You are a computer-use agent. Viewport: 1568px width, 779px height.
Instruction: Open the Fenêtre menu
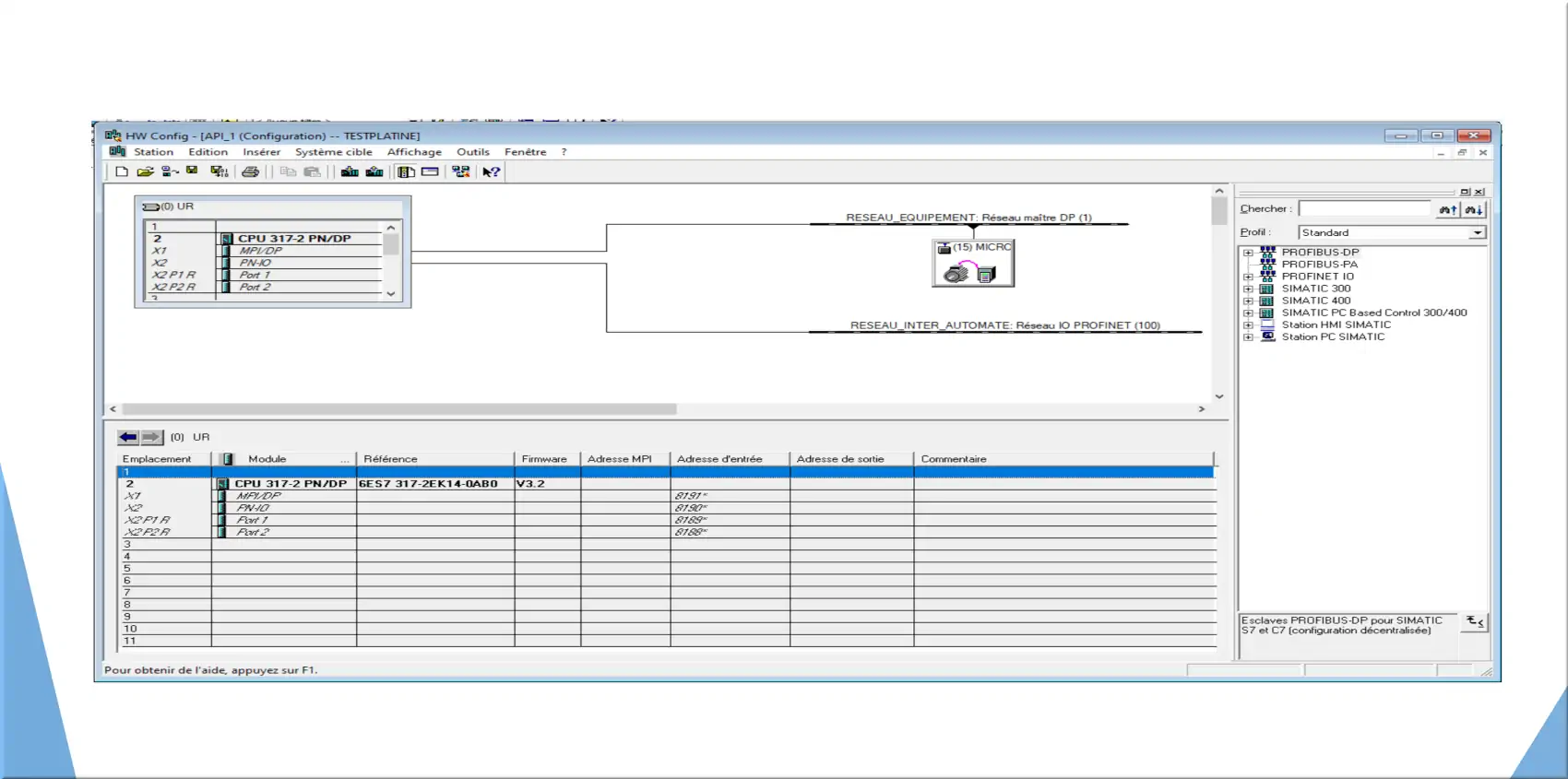click(525, 152)
